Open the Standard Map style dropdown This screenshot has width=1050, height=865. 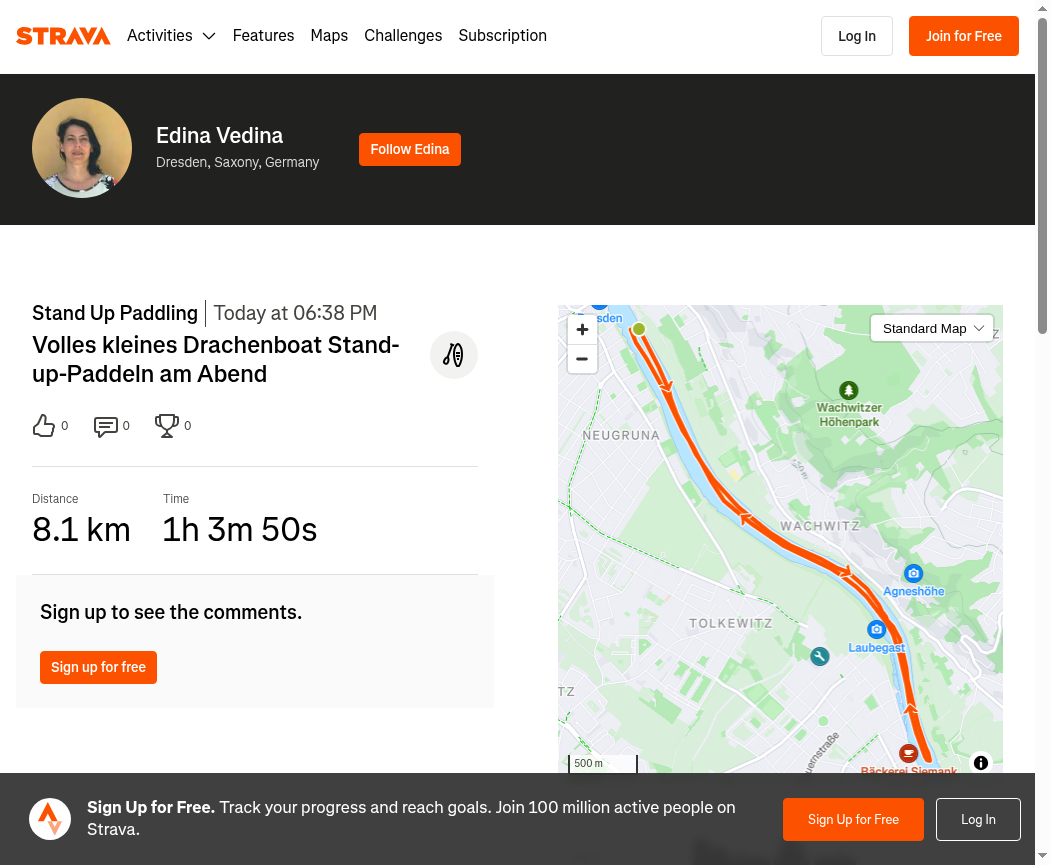coord(931,329)
